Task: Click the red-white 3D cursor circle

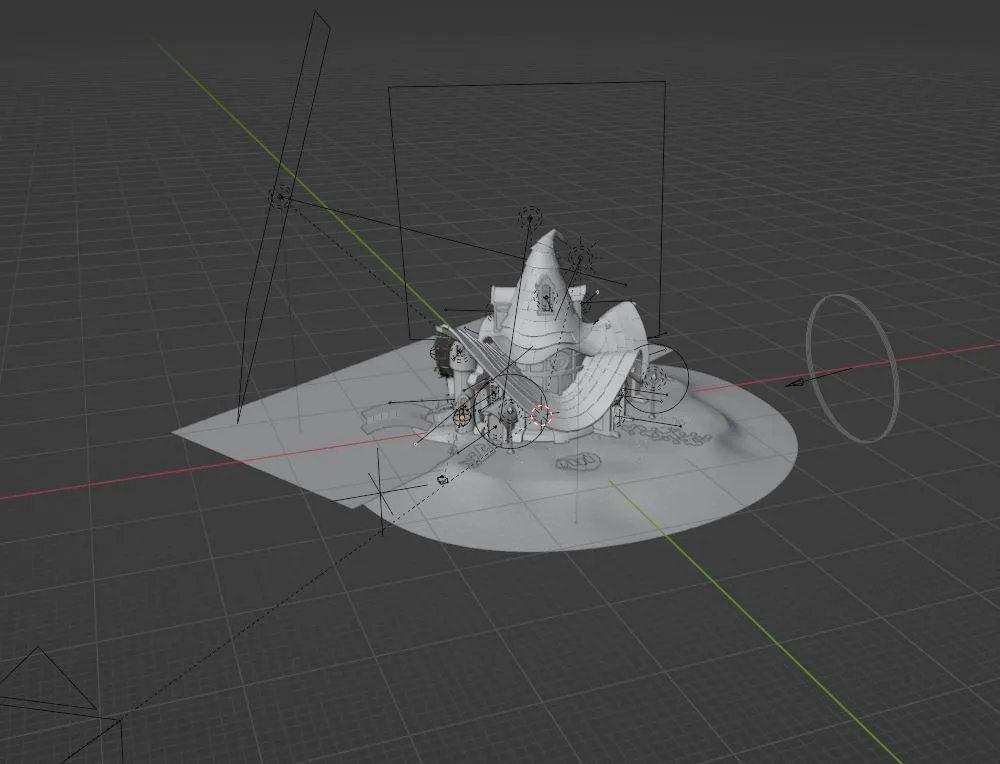Action: click(541, 415)
